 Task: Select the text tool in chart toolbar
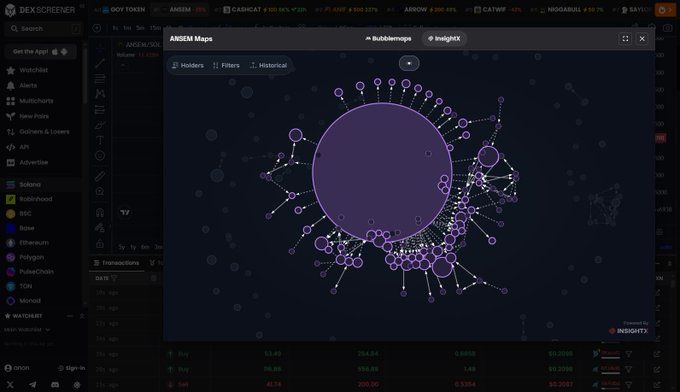coord(100,140)
